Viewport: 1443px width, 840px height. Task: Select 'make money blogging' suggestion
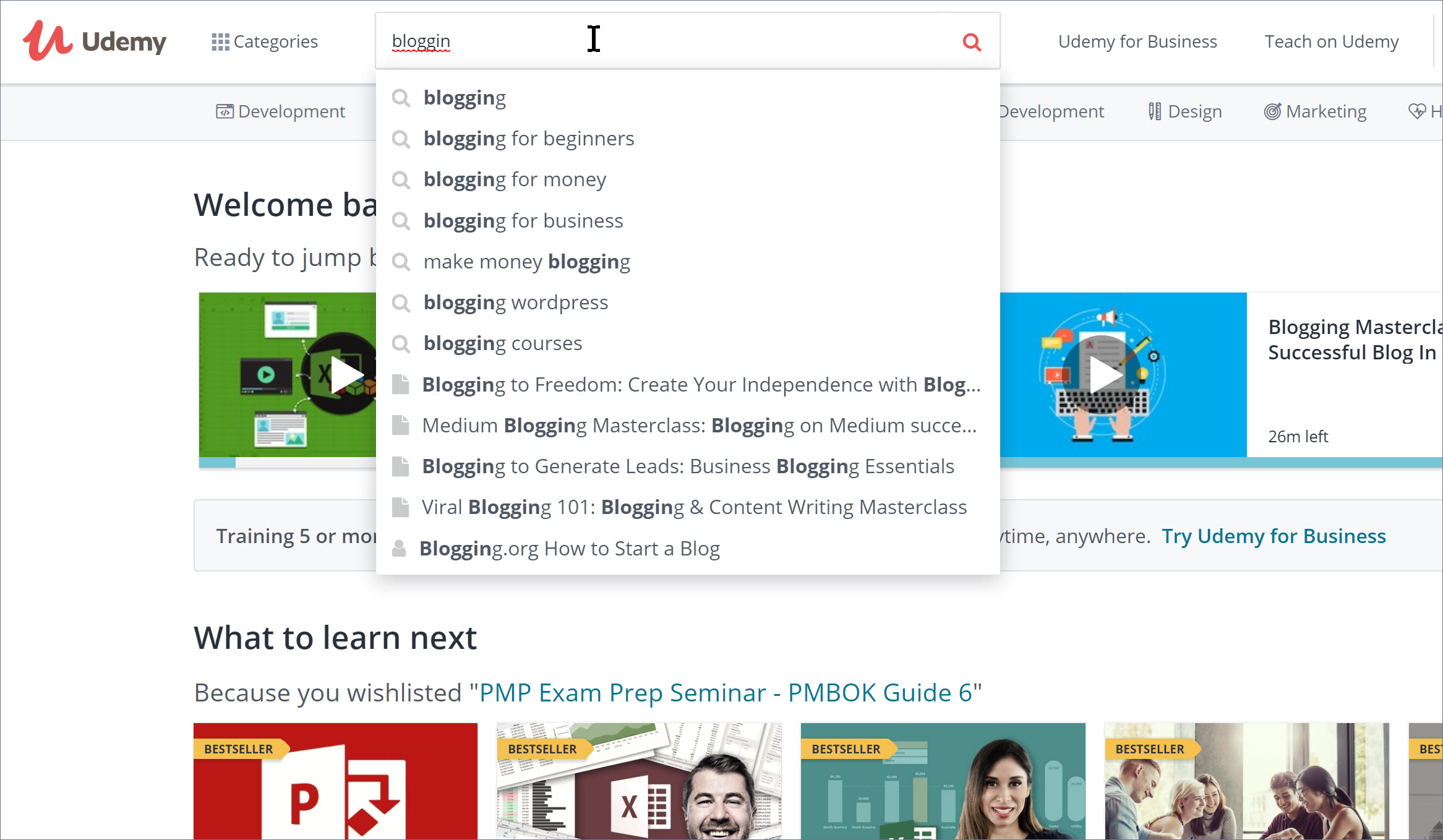(x=688, y=261)
